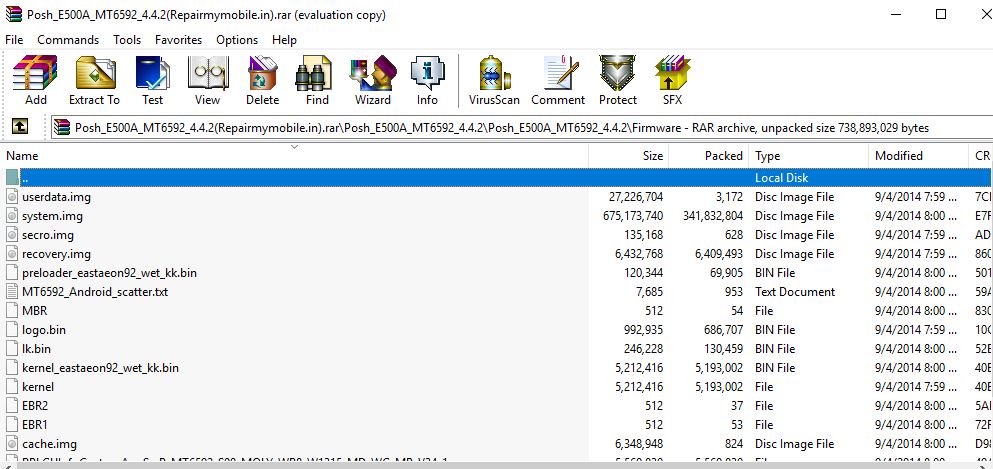Run VirusScan on the archive
993x469 pixels.
pyautogui.click(x=493, y=80)
